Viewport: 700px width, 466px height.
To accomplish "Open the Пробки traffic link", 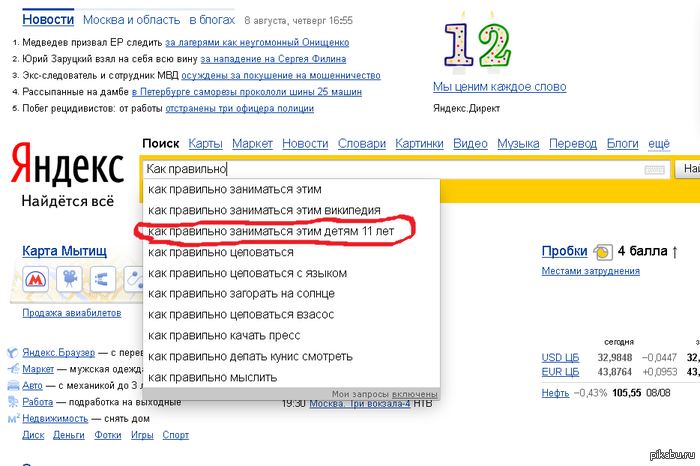I will [x=564, y=251].
